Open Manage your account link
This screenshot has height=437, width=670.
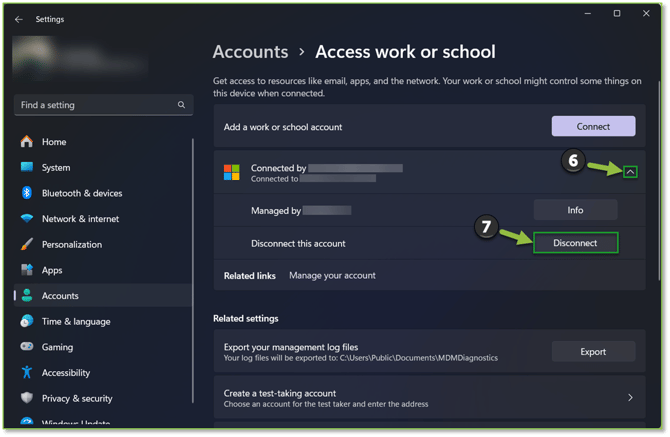332,275
